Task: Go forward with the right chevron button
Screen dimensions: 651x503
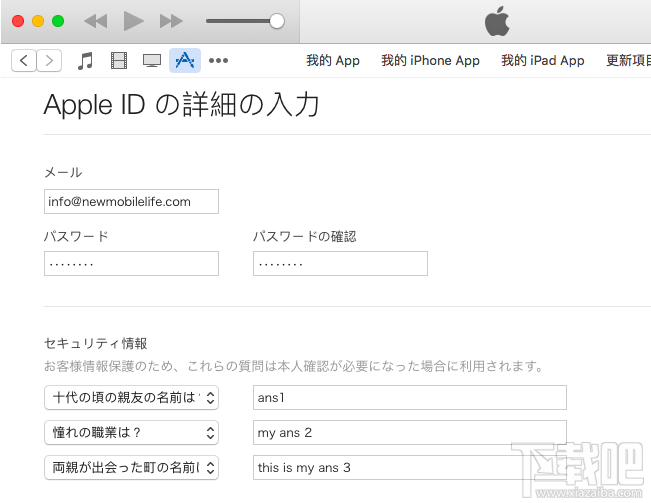Action: [x=49, y=61]
